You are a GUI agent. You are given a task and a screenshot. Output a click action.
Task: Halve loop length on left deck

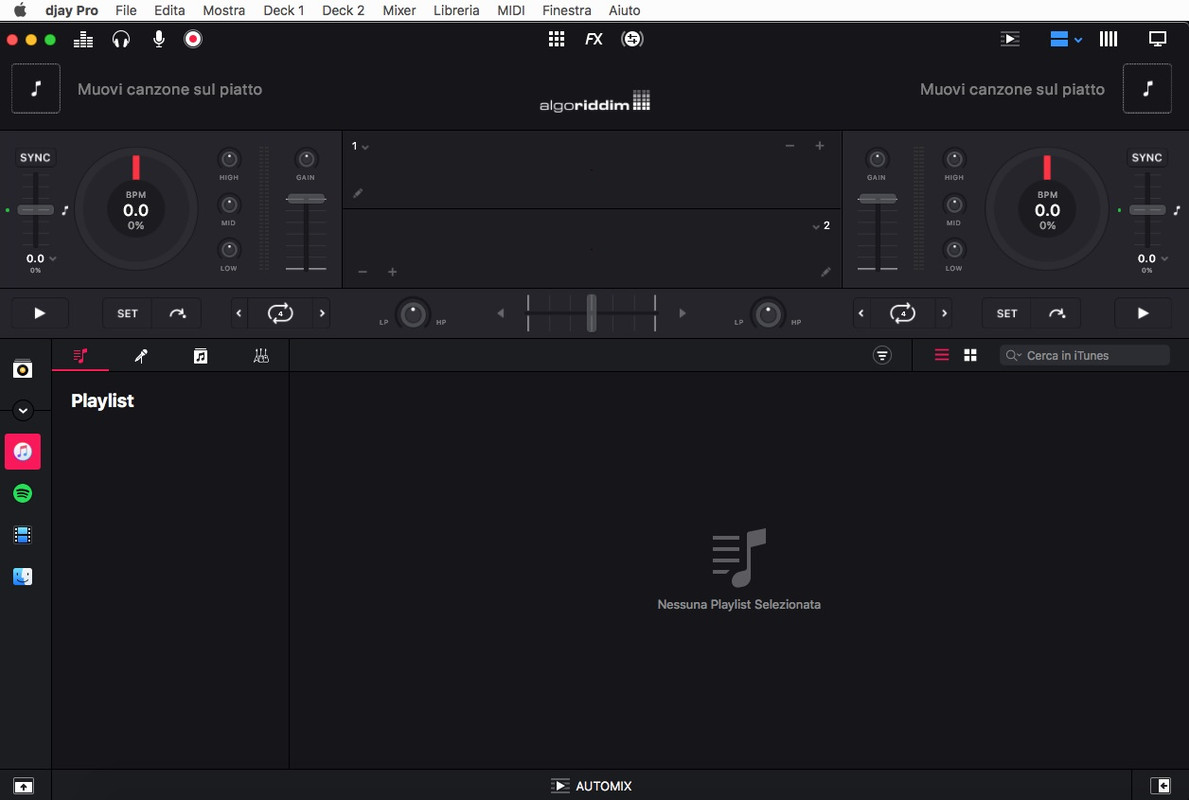pos(239,313)
